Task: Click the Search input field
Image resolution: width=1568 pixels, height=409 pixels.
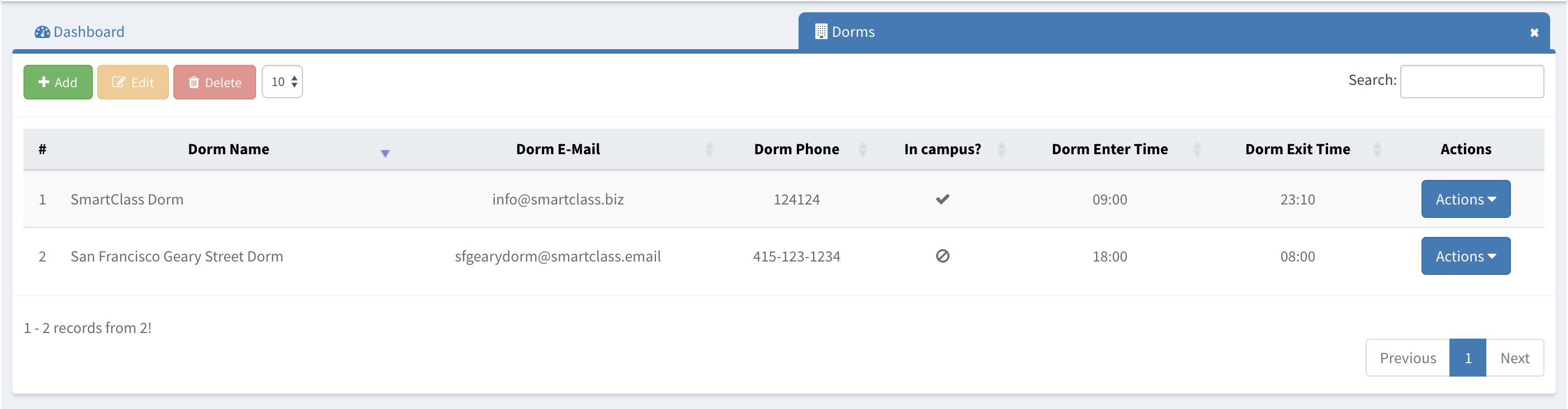Action: [x=1471, y=82]
